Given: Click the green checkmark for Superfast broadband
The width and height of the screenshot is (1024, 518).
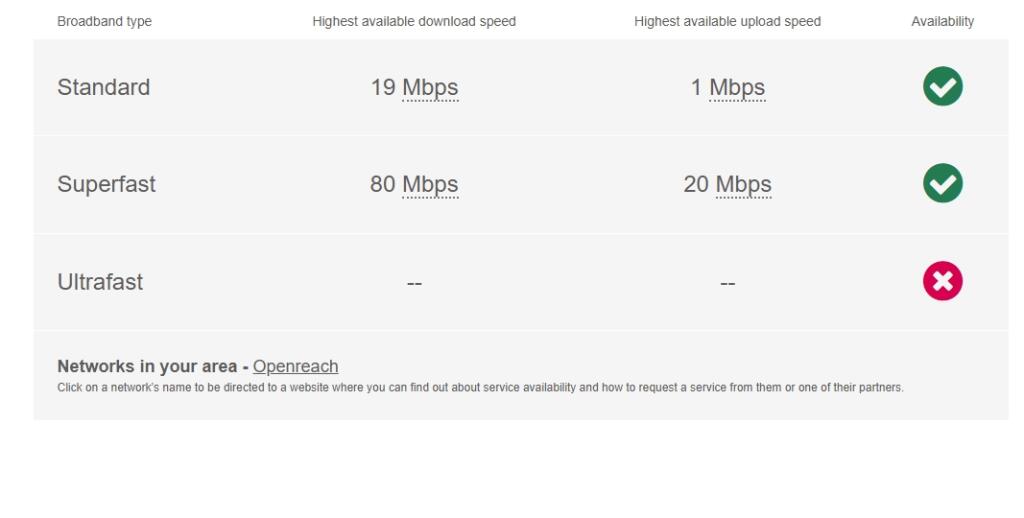Looking at the screenshot, I should coord(942,183).
